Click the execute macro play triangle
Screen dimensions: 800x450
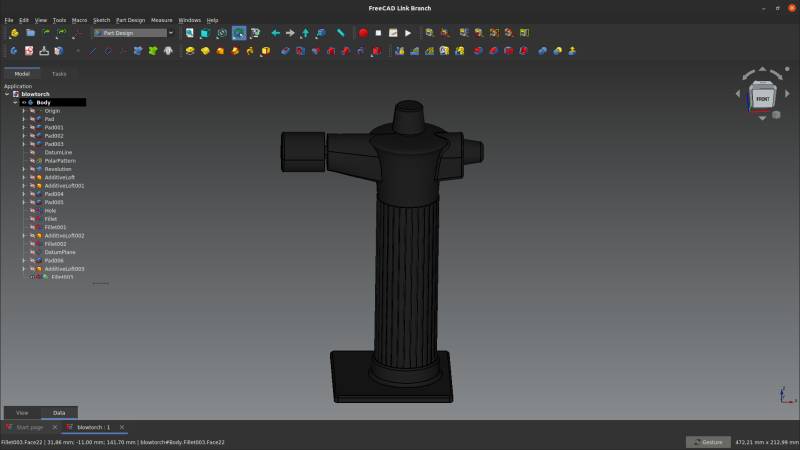coord(408,33)
